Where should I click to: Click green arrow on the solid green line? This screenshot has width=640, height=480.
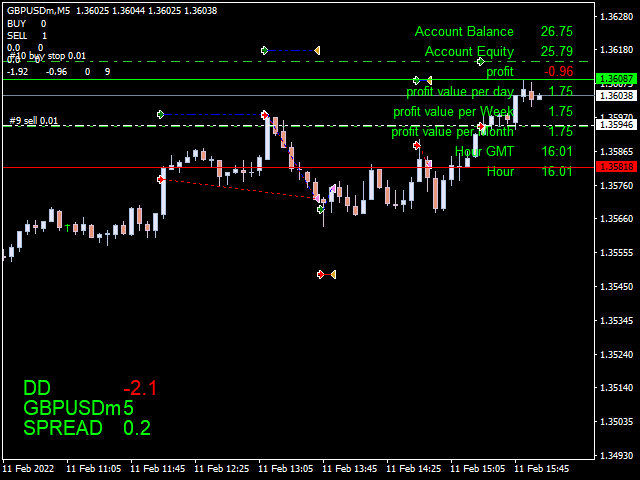pyautogui.click(x=416, y=80)
